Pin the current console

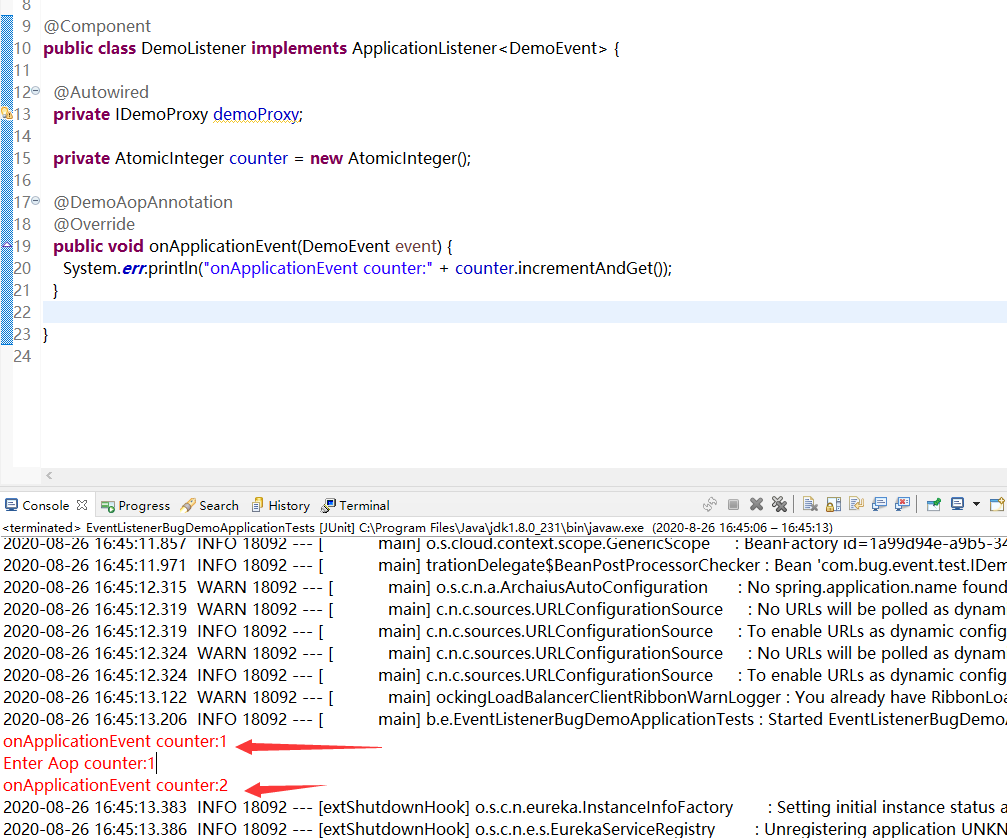pyautogui.click(x=933, y=505)
